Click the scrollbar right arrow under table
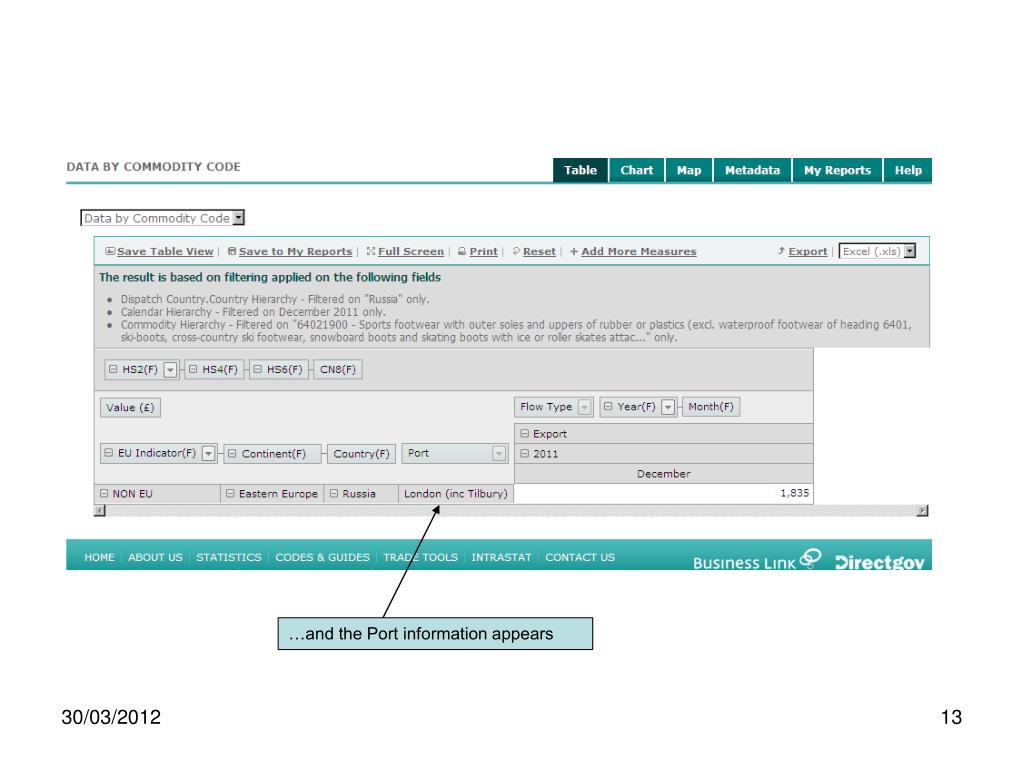The width and height of the screenshot is (1024, 768). (x=922, y=511)
